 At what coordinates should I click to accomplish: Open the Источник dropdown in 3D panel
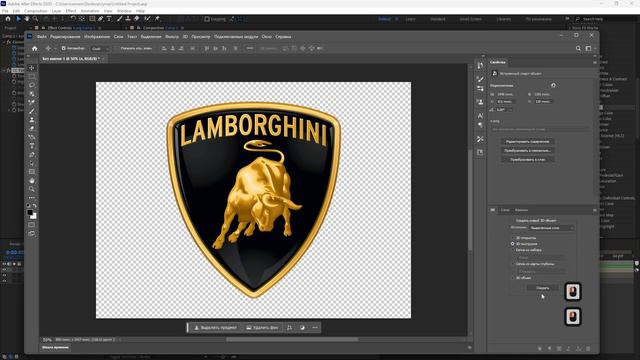pos(552,228)
